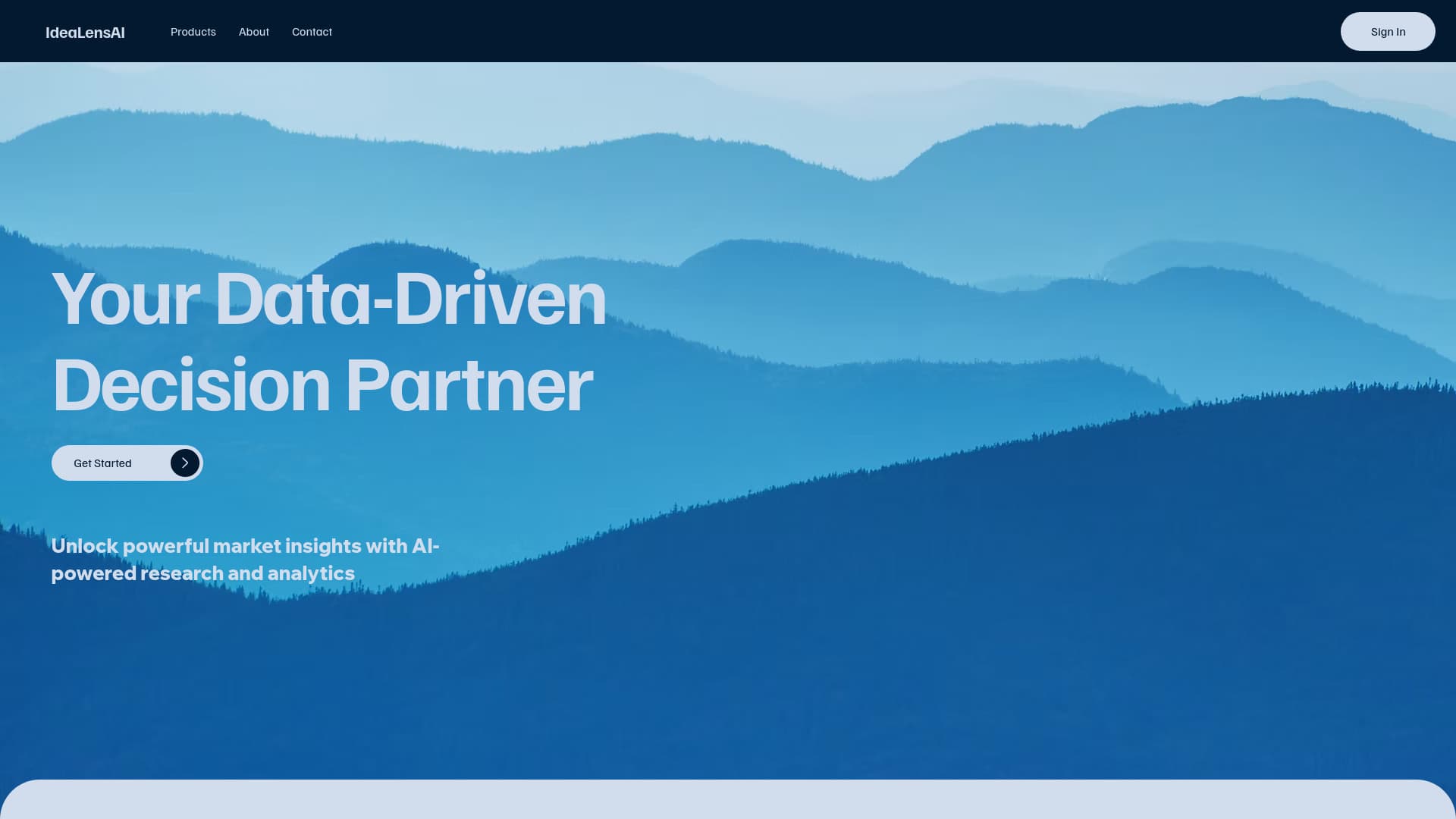This screenshot has width=1456, height=819.
Task: Click the word "analytics" in the subtitle
Action: click(311, 573)
